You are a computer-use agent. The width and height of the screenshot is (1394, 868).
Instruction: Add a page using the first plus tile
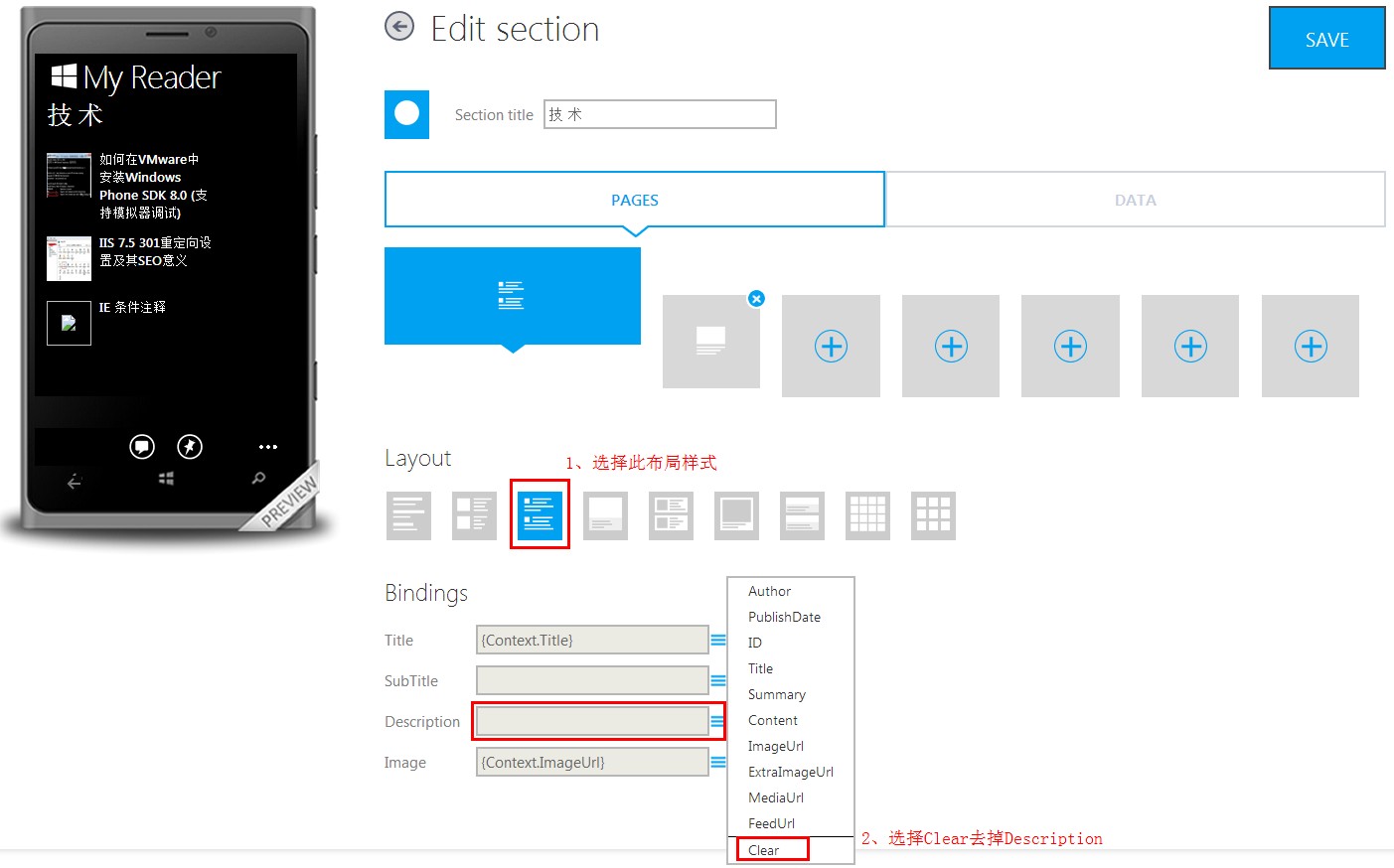831,346
